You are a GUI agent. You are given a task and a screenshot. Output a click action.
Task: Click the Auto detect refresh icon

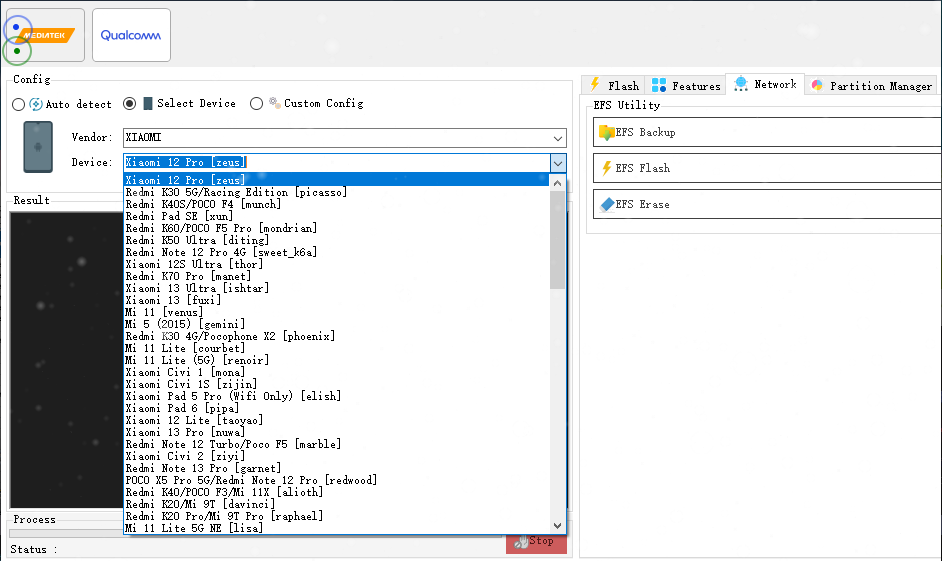pos(36,104)
